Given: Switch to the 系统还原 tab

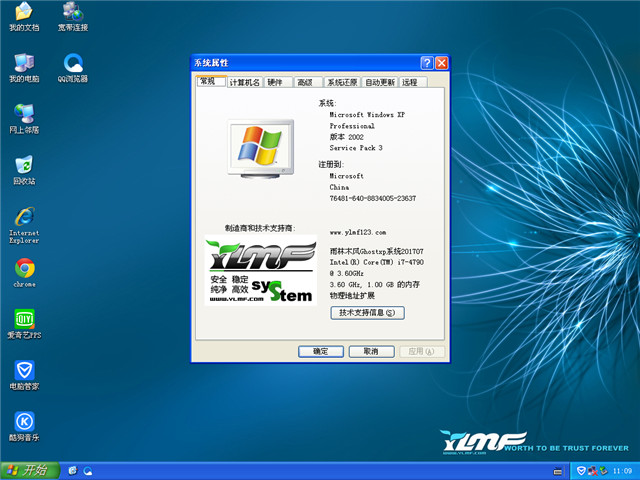Looking at the screenshot, I should [342, 82].
